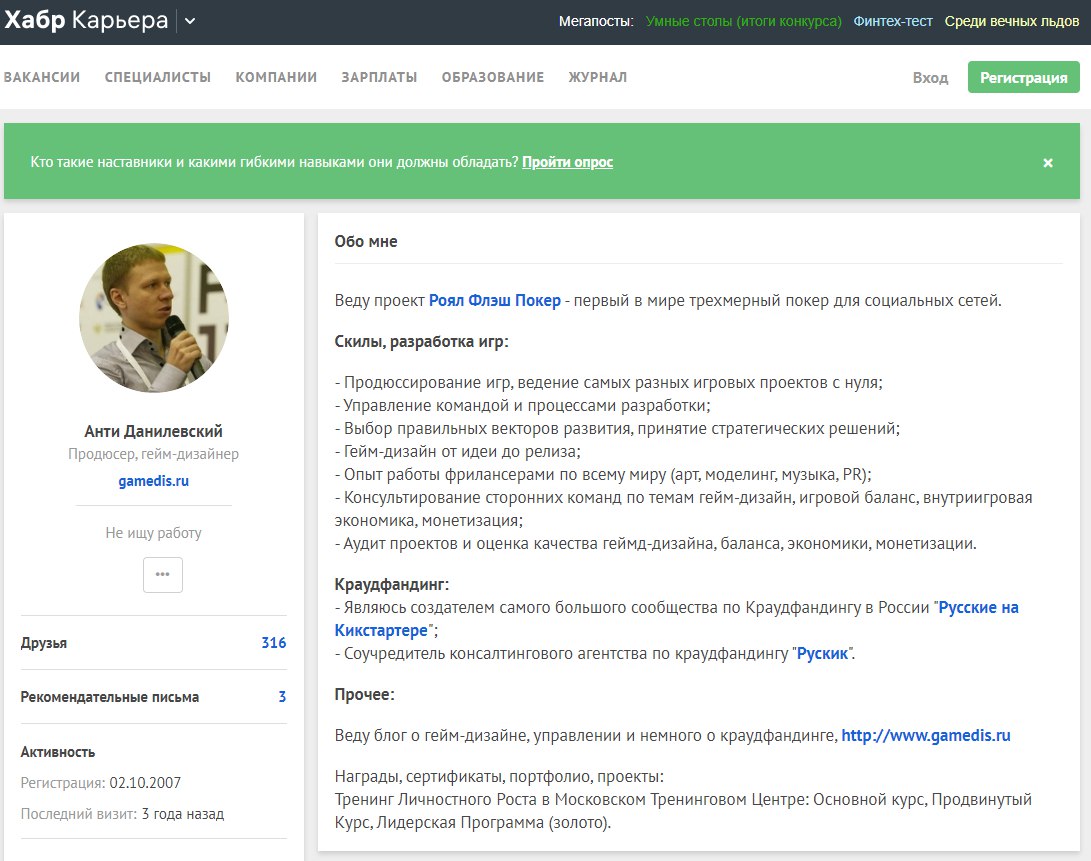This screenshot has width=1091, height=861.
Task: Click the Вход login link
Action: (930, 78)
